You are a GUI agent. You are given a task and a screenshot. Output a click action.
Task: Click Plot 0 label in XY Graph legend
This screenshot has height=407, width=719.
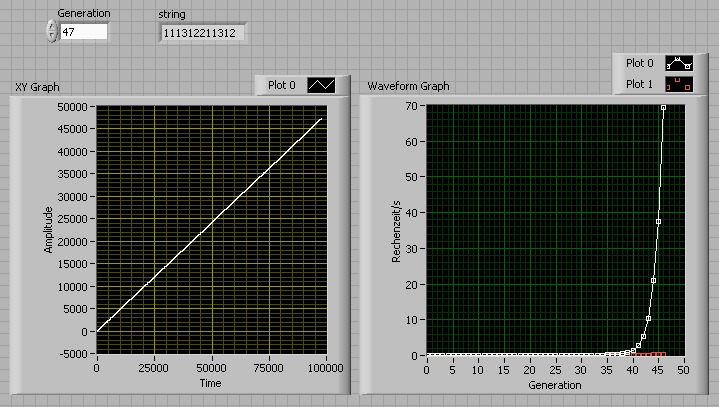pos(282,85)
